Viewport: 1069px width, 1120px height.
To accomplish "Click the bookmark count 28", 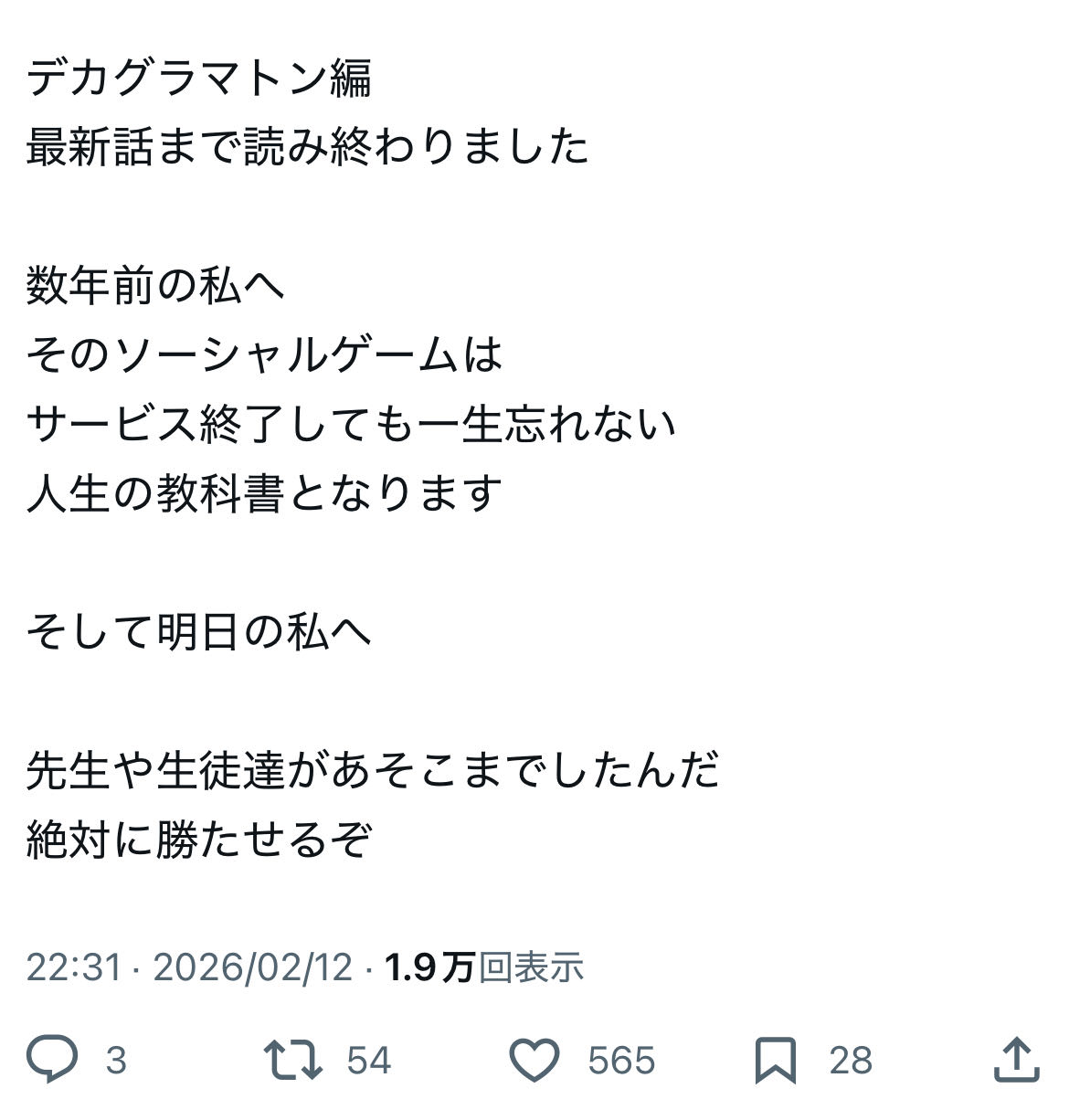I will click(851, 1061).
